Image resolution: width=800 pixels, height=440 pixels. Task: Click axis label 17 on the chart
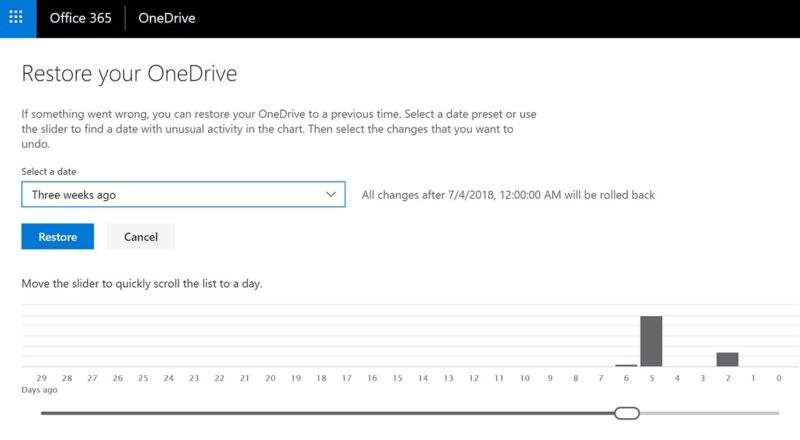[347, 378]
